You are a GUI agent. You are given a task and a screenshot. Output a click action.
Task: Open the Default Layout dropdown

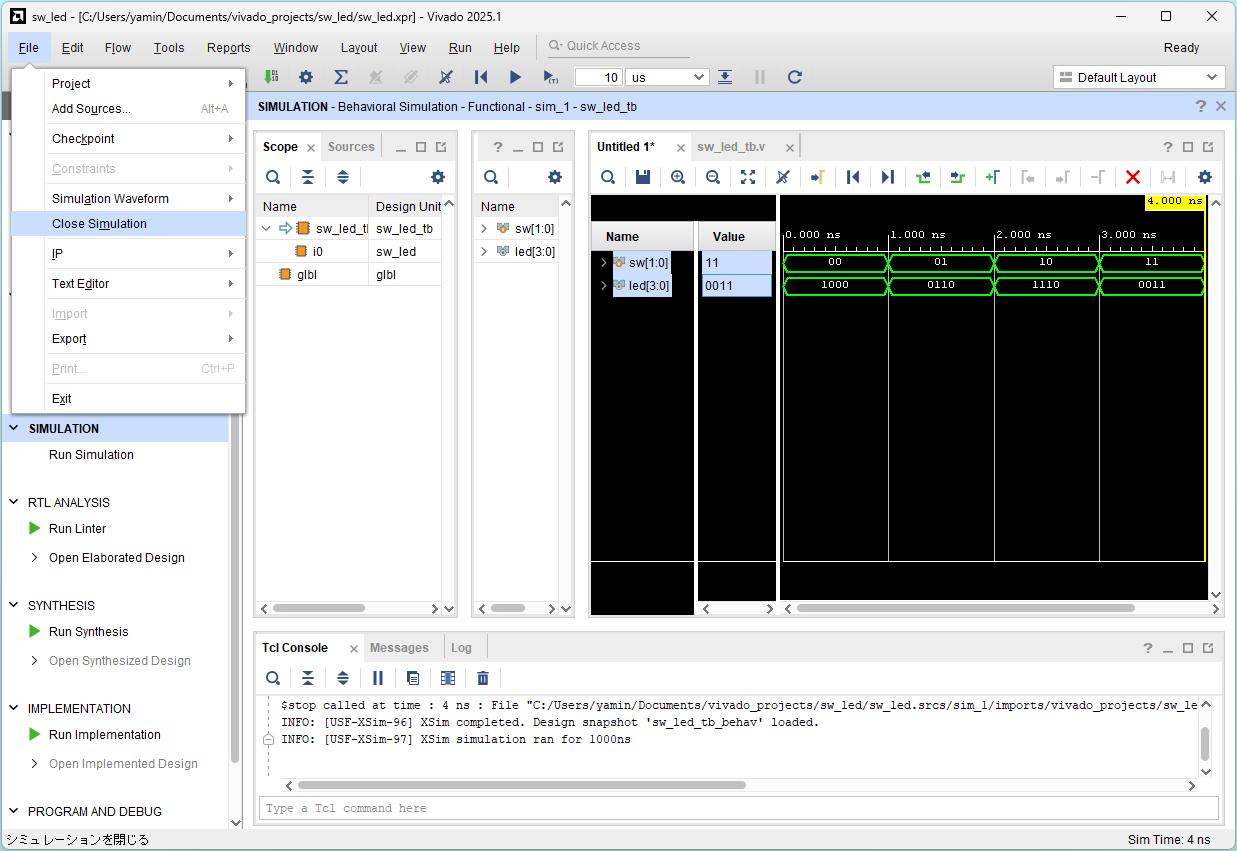[1138, 77]
